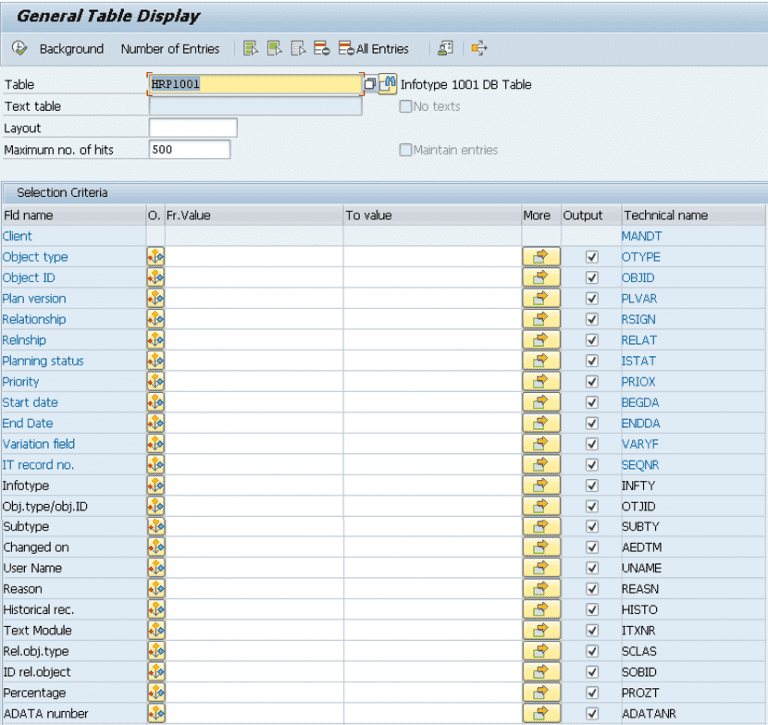Click Number of Entries in toolbar
Image resolution: width=768 pixels, height=725 pixels.
(x=170, y=49)
